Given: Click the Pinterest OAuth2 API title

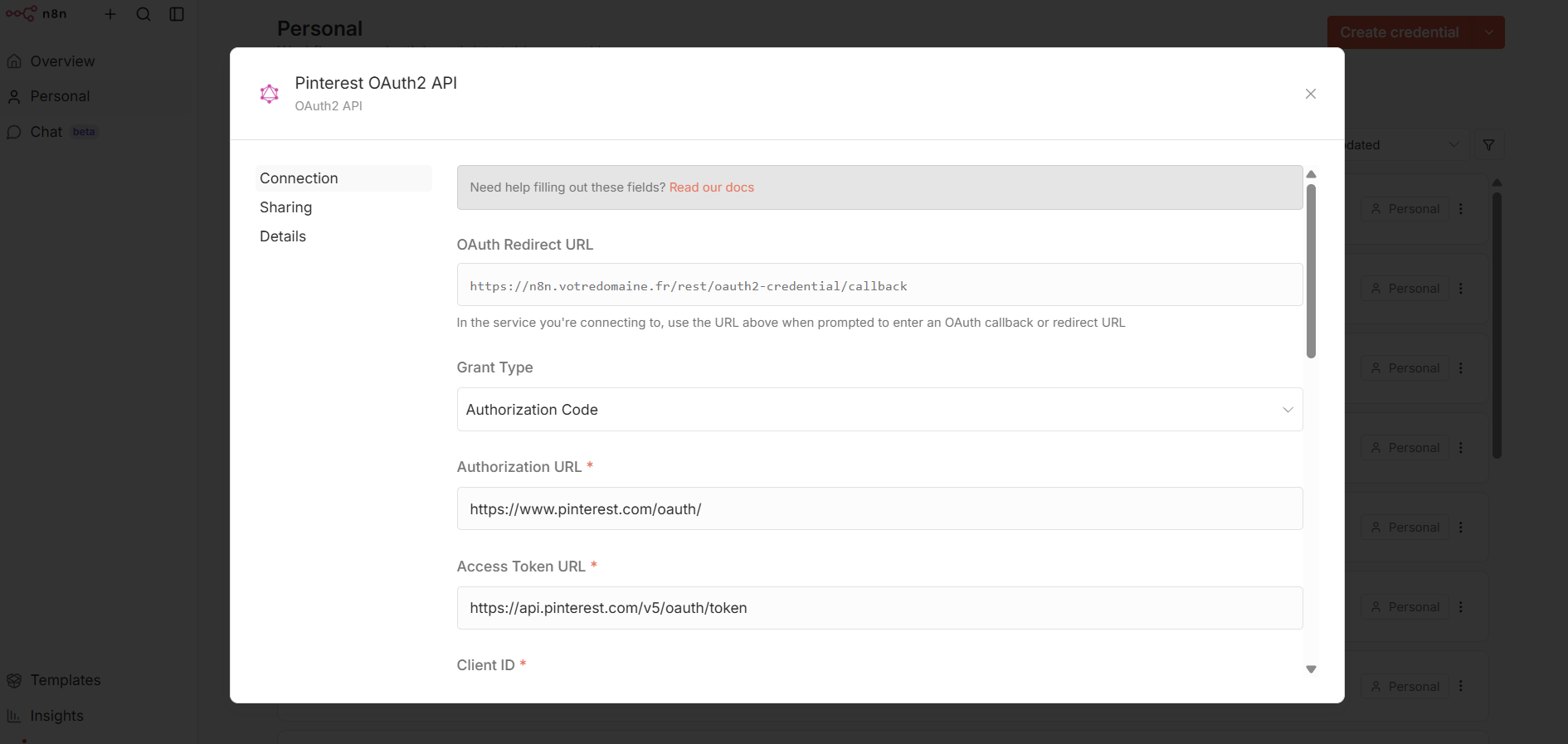Looking at the screenshot, I should pos(376,83).
